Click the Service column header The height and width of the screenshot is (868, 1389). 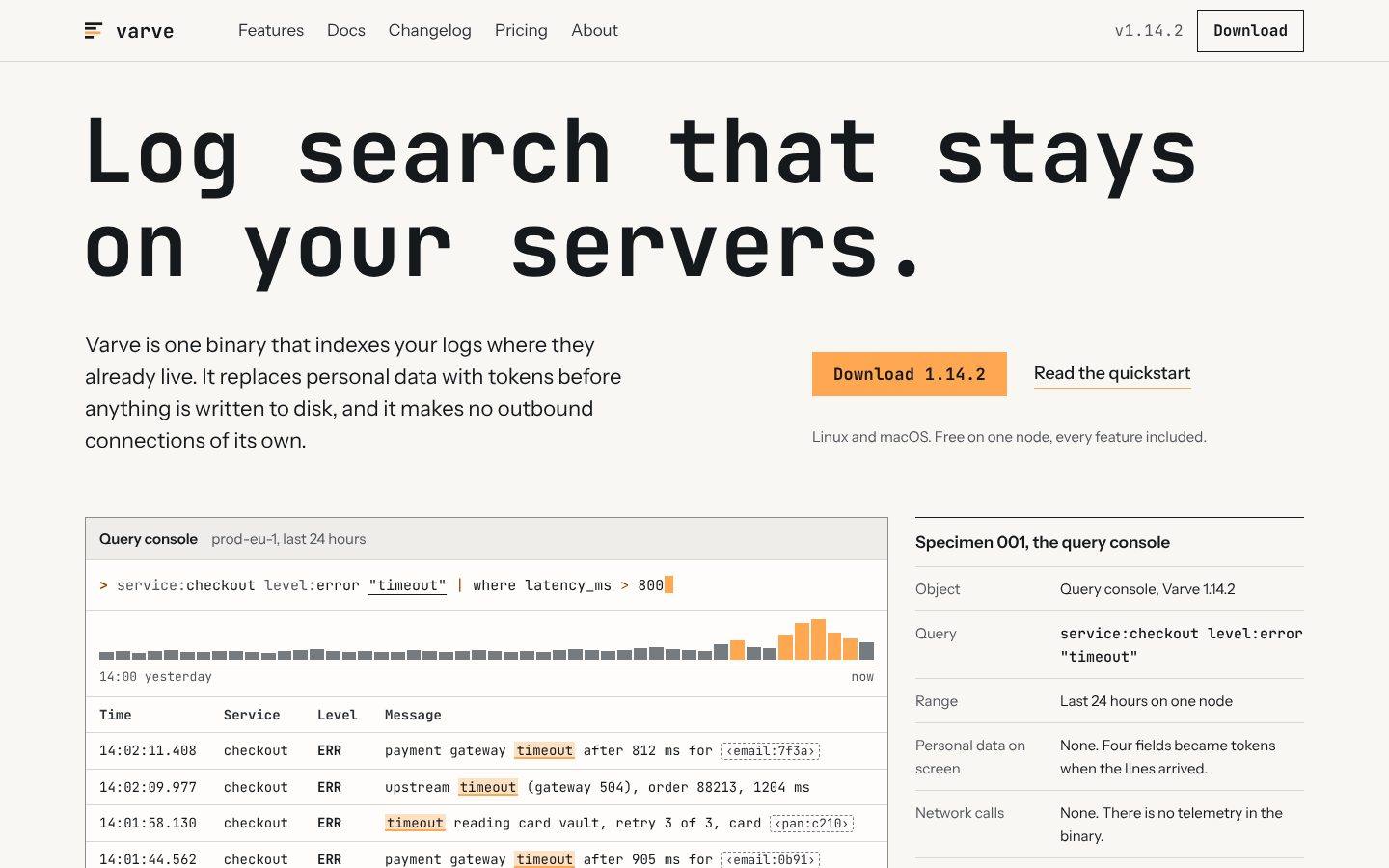tap(252, 715)
